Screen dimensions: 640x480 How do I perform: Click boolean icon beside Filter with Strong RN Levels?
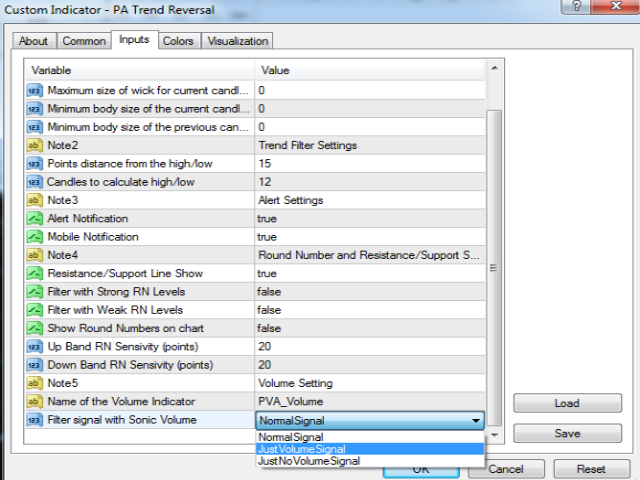point(35,291)
